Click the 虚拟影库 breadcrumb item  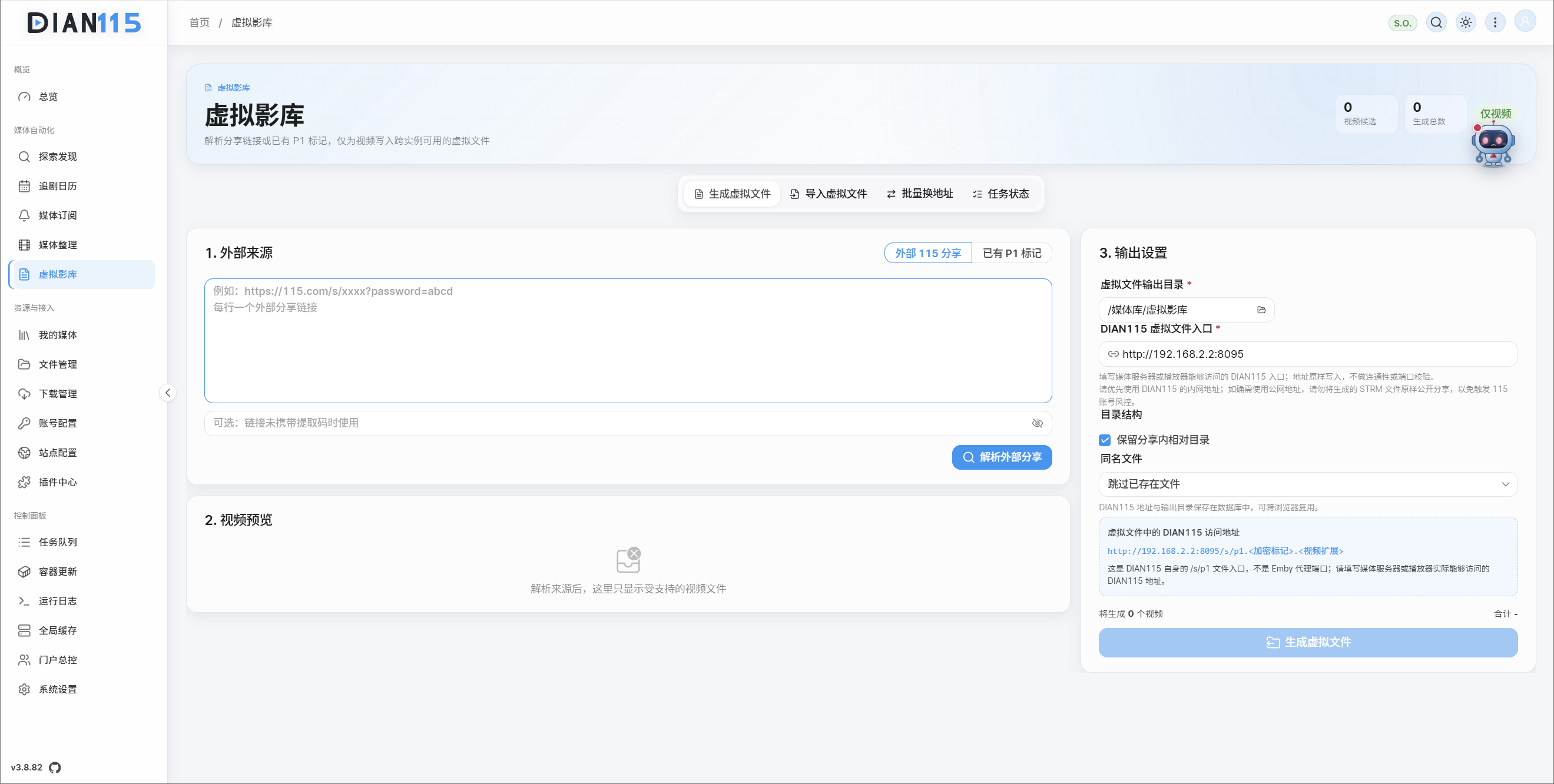point(251,22)
